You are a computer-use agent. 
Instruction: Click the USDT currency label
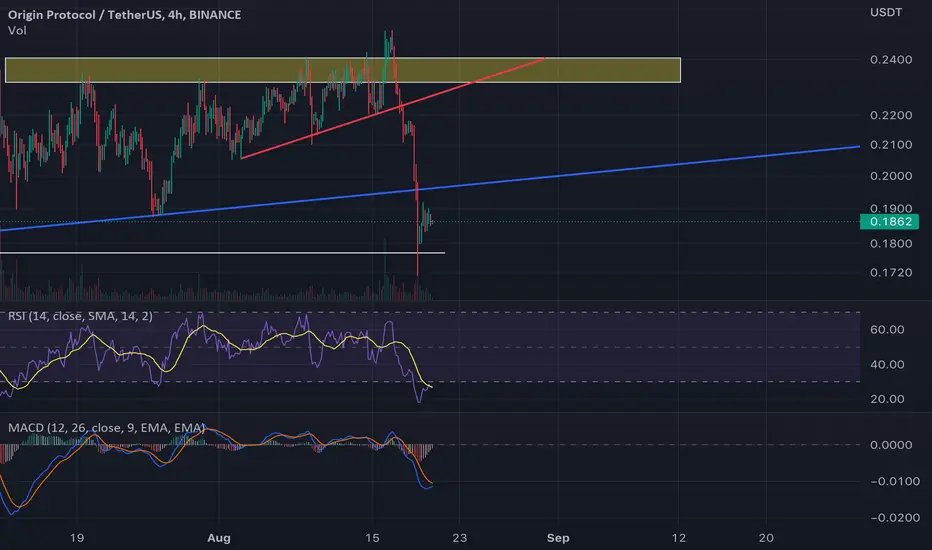click(x=886, y=12)
